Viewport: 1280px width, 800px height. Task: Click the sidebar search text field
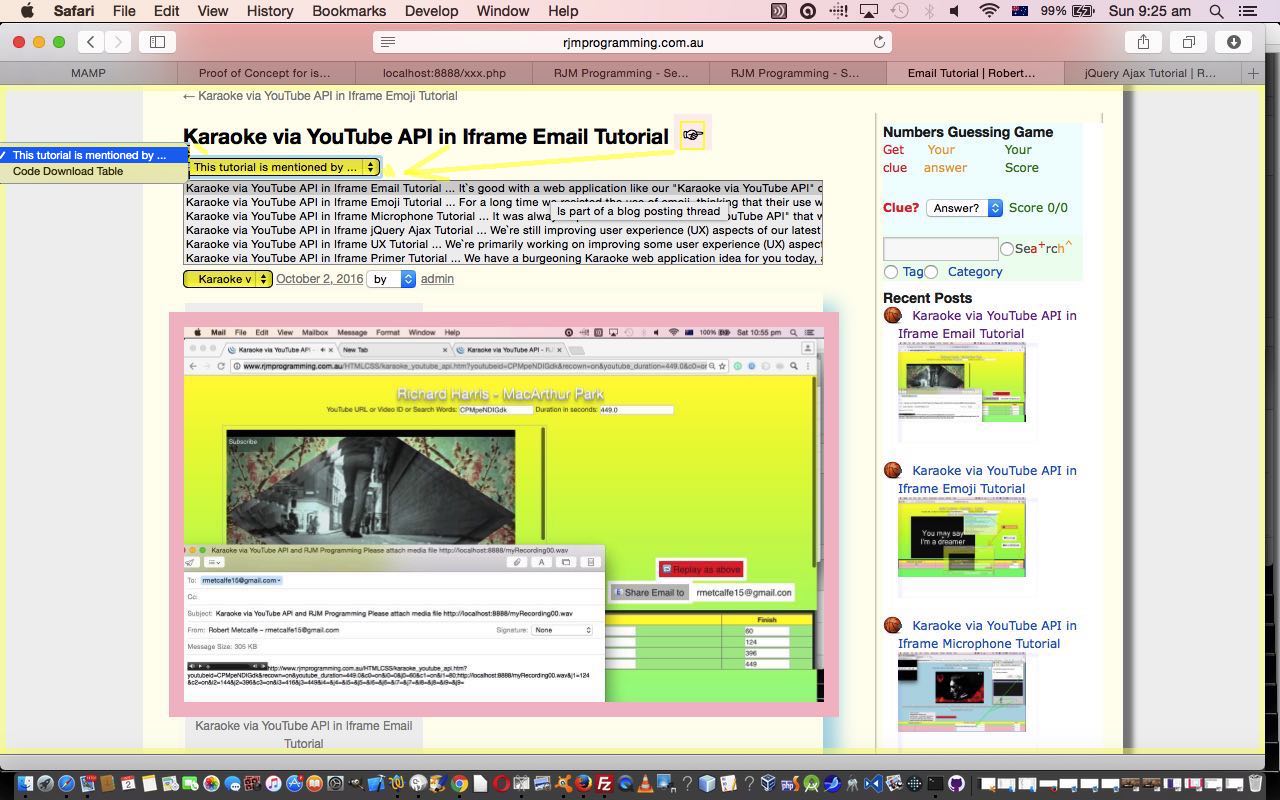(940, 248)
